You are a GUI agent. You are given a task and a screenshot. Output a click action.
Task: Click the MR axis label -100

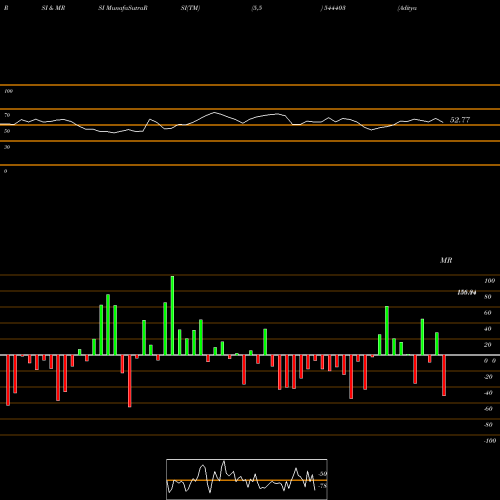coord(490,441)
